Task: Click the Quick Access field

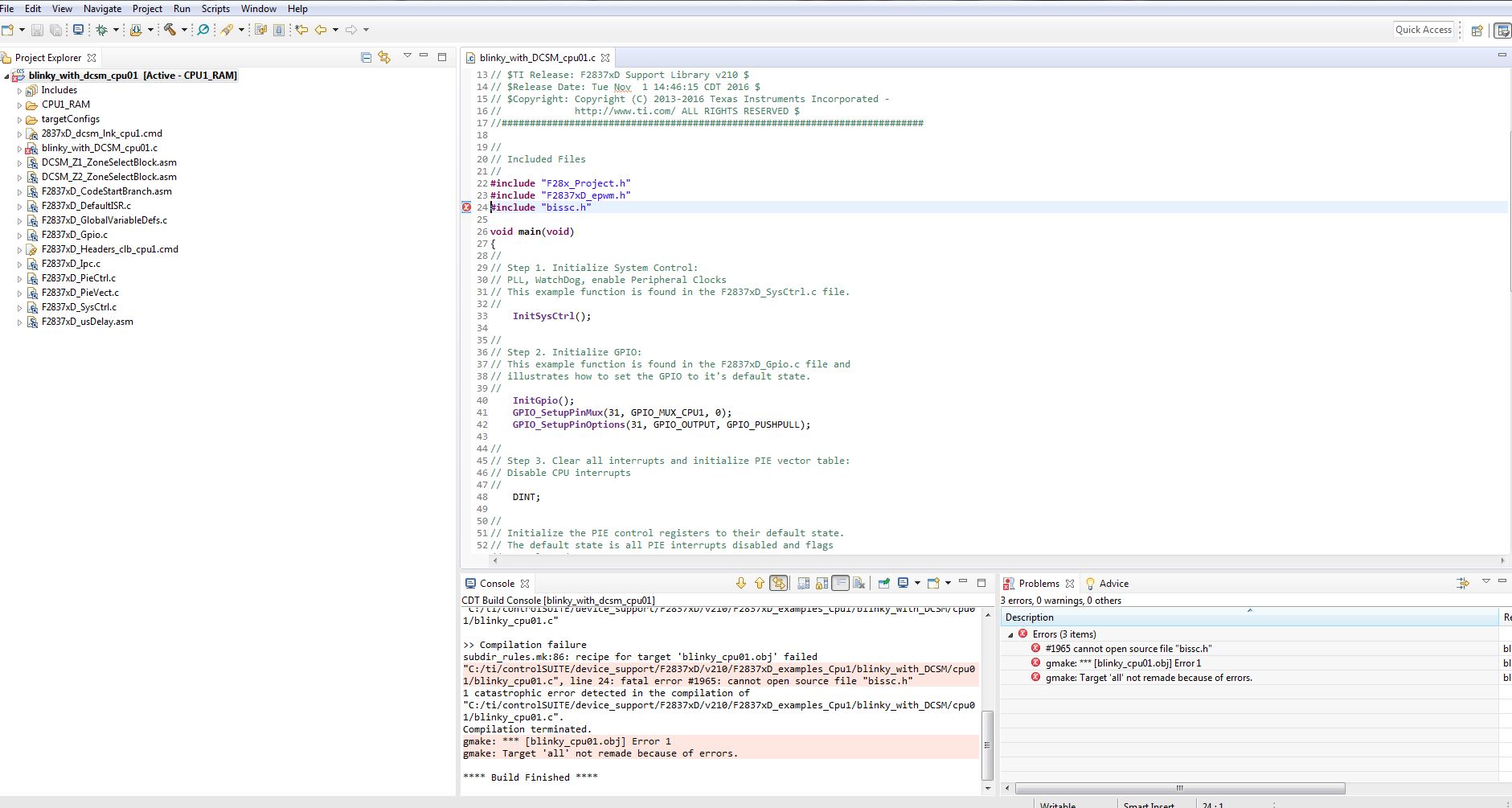Action: (1423, 30)
